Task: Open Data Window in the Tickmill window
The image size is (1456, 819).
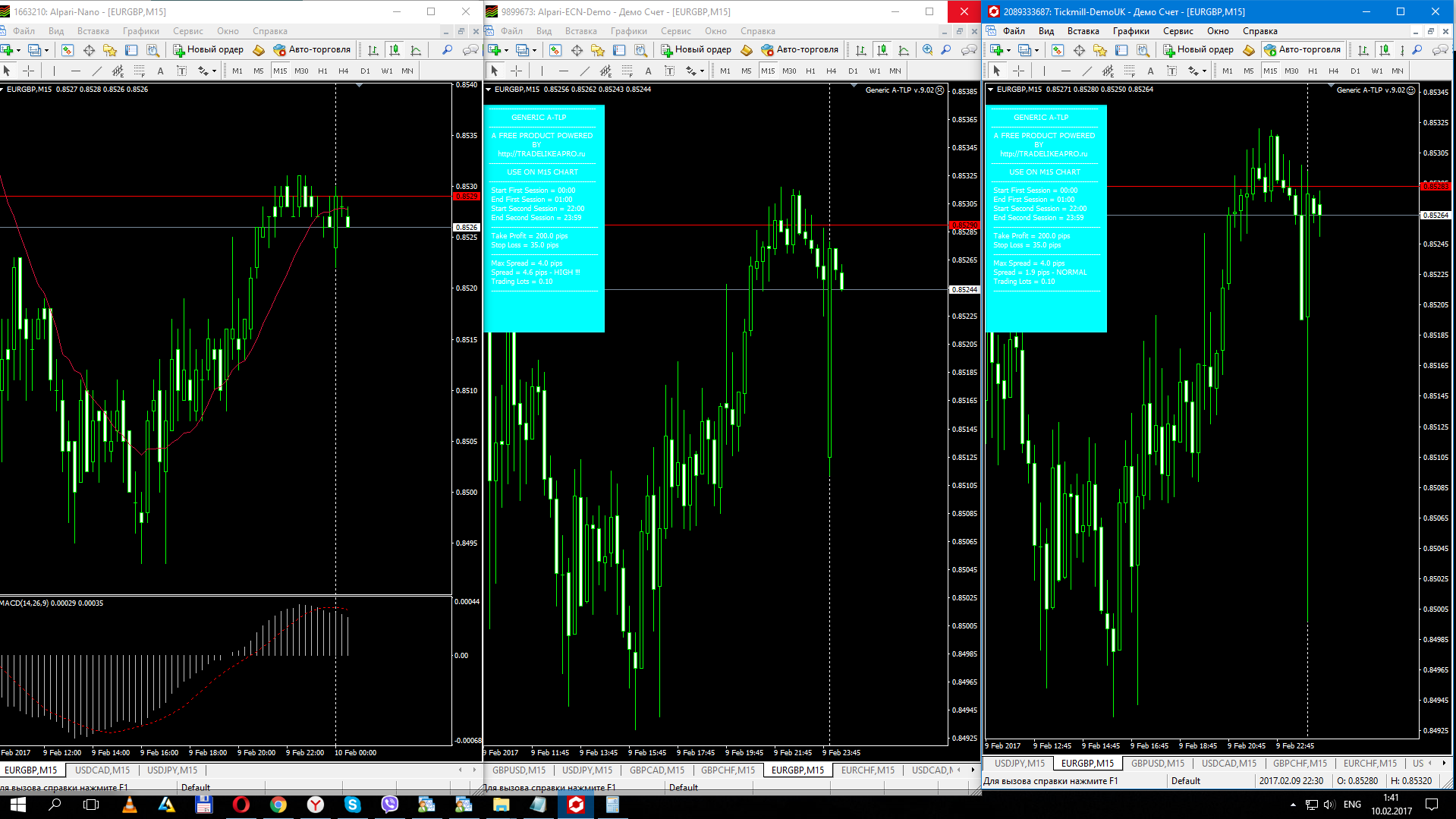Action: (1079, 50)
